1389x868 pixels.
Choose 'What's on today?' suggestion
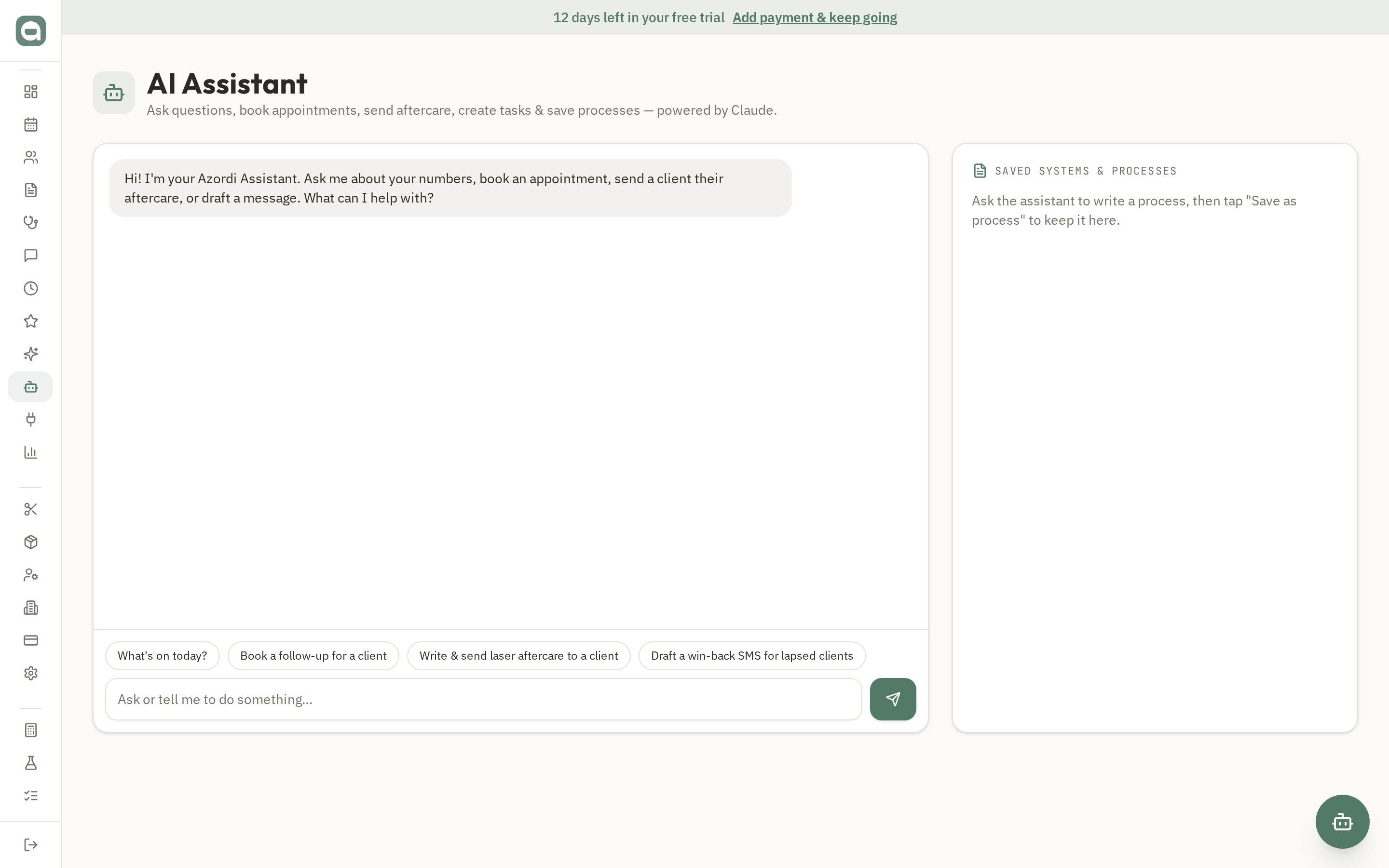(163, 656)
